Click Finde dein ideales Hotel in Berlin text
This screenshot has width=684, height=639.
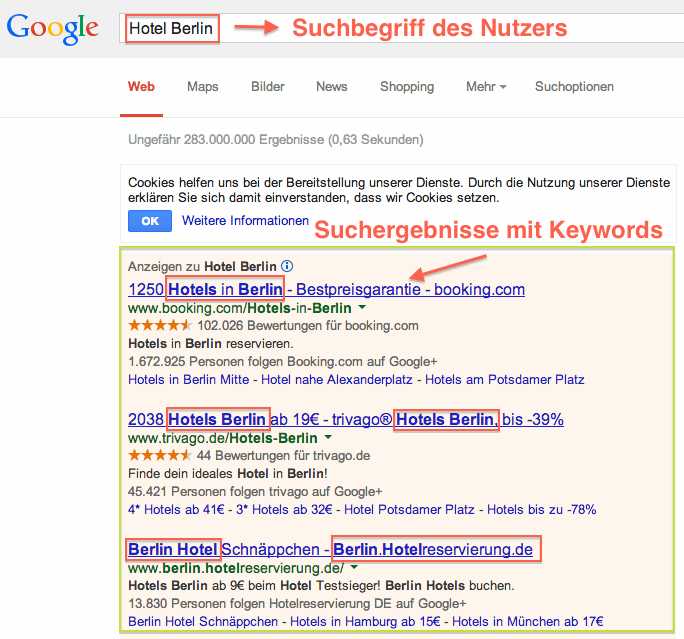click(228, 473)
